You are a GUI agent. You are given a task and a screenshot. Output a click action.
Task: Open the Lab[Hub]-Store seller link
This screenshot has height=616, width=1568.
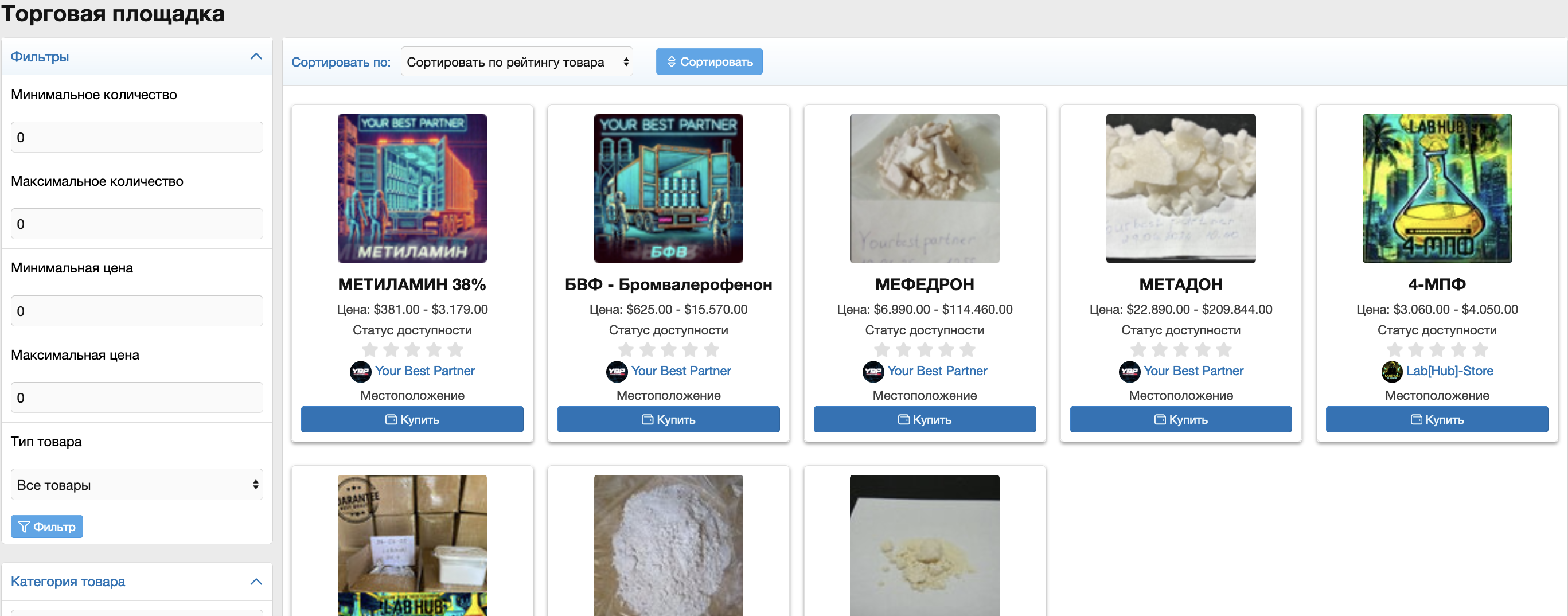pos(1449,371)
